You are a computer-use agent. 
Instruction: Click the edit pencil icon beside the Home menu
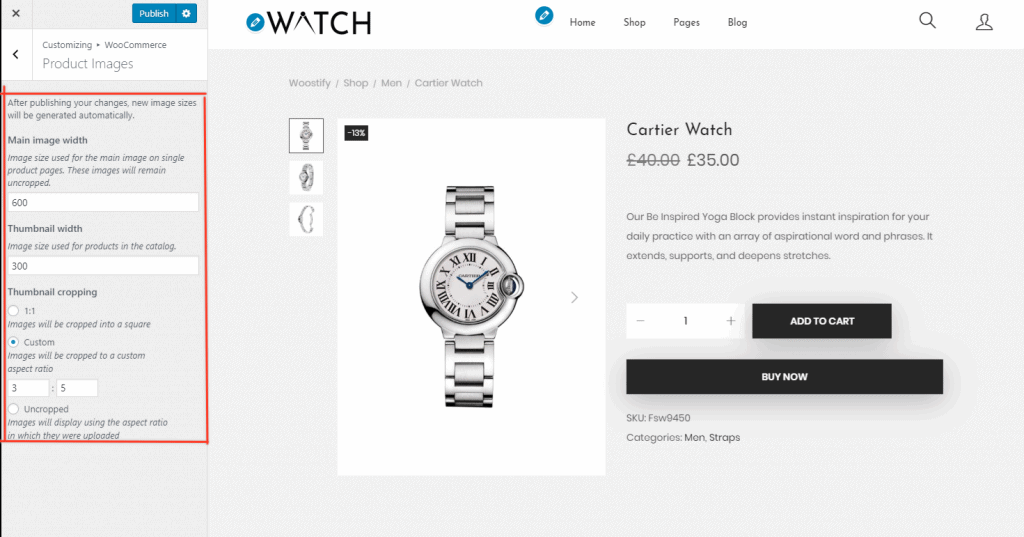pyautogui.click(x=544, y=15)
